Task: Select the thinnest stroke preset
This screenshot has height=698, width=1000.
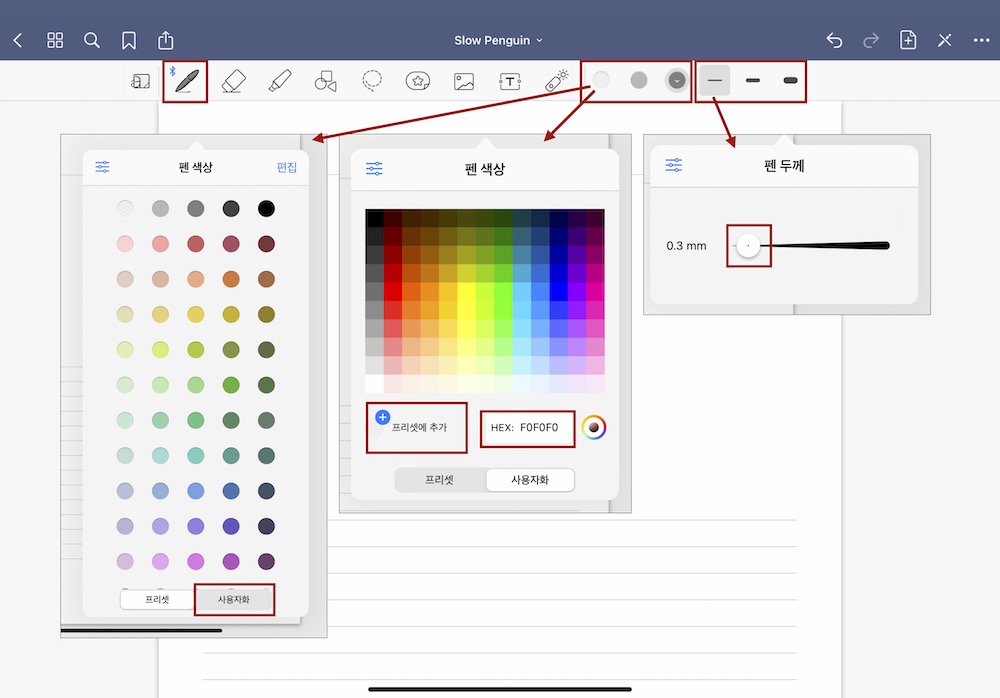Action: click(x=715, y=80)
